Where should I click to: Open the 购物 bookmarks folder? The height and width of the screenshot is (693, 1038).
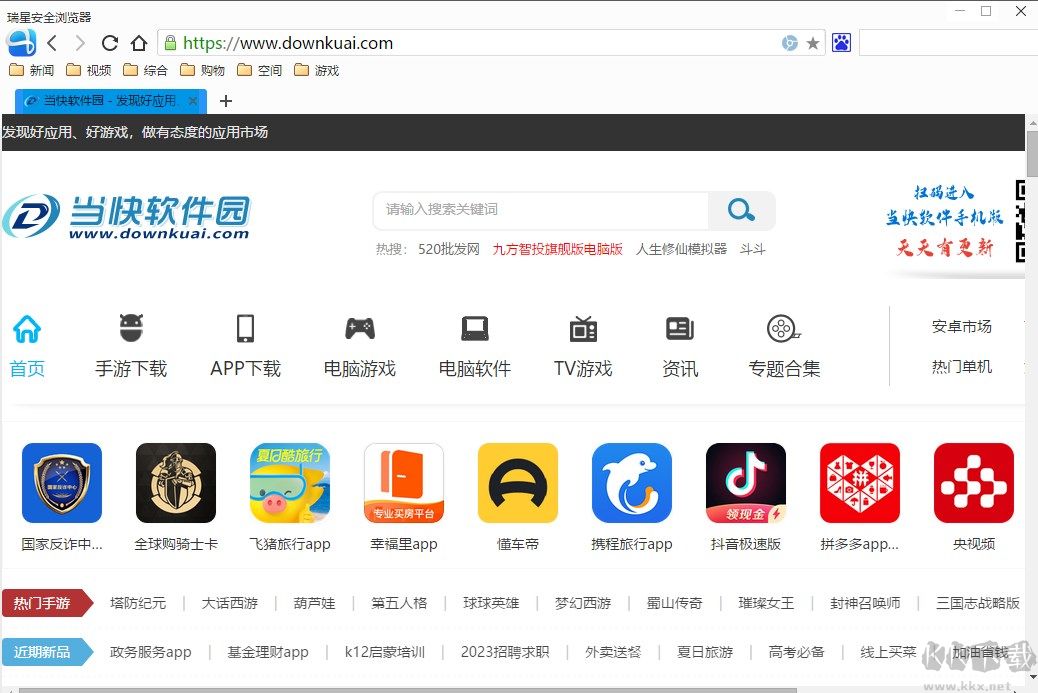203,70
